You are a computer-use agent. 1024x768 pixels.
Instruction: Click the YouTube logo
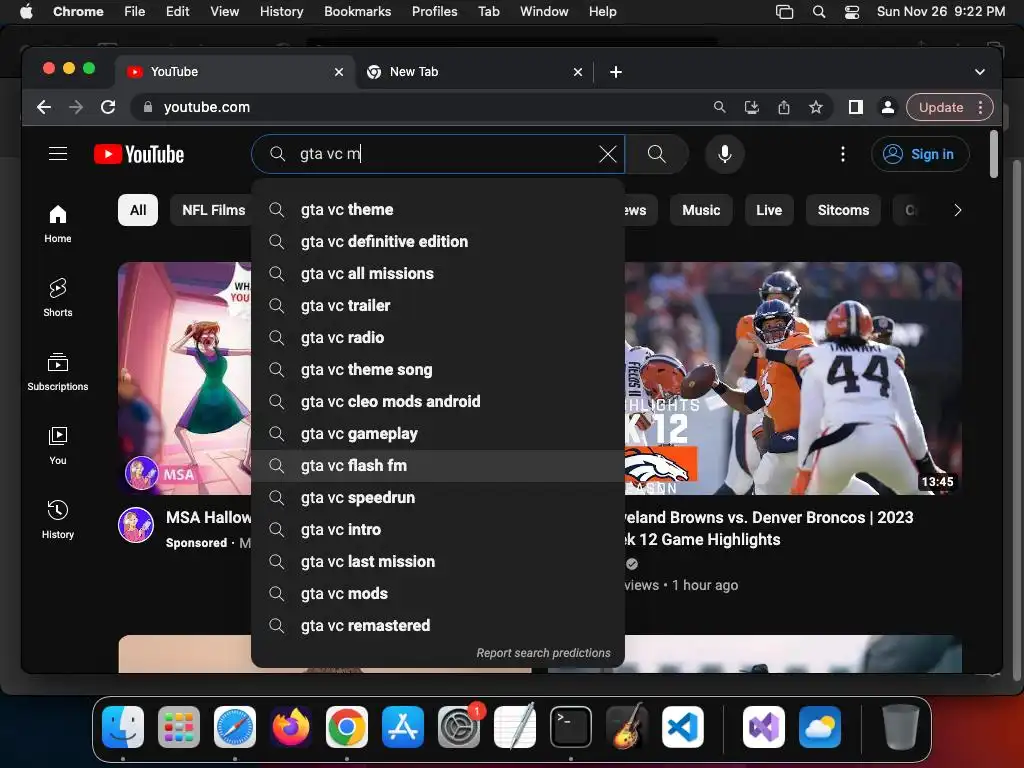click(139, 154)
